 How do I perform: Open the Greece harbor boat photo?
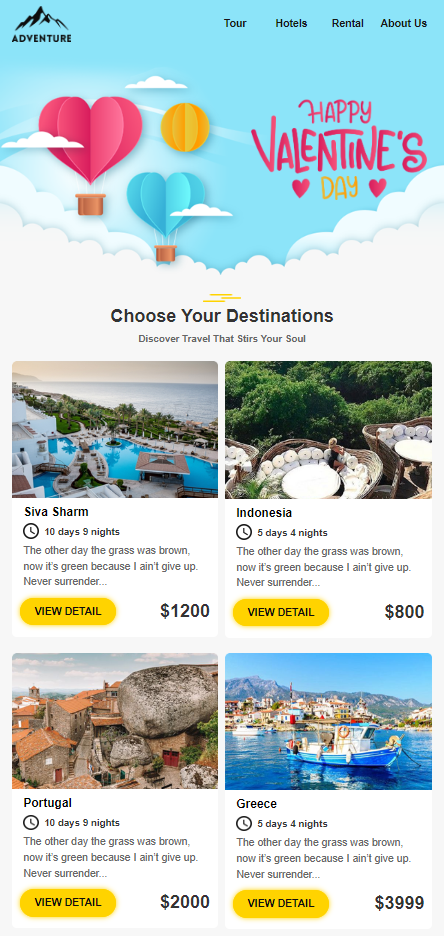tap(328, 721)
